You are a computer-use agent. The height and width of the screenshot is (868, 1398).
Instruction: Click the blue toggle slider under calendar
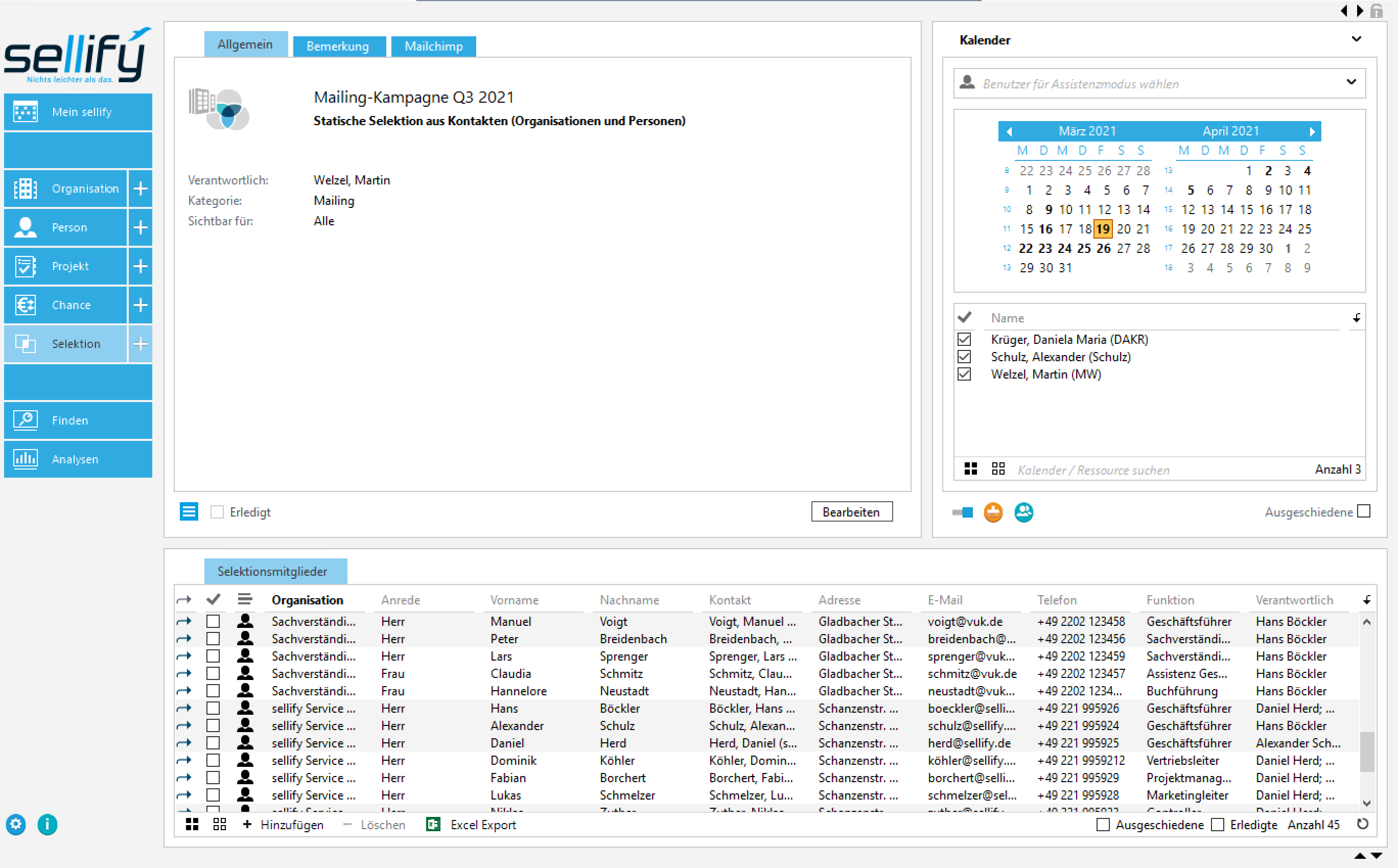[x=962, y=512]
